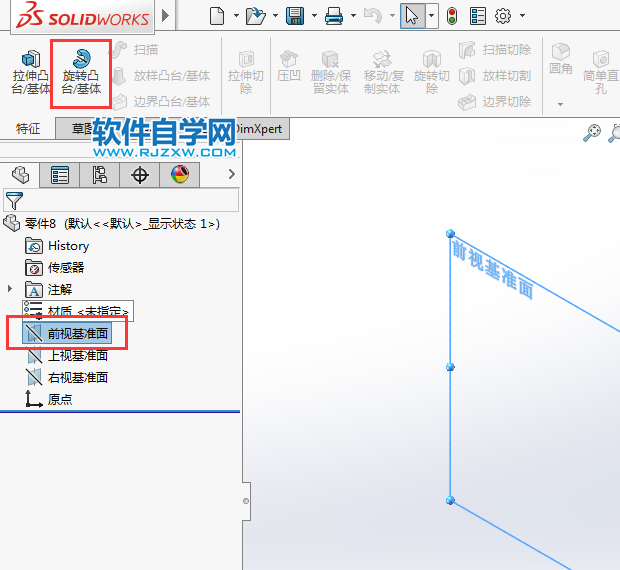The height and width of the screenshot is (570, 620).
Task: Select 原点 origin item
Action: pos(49,399)
